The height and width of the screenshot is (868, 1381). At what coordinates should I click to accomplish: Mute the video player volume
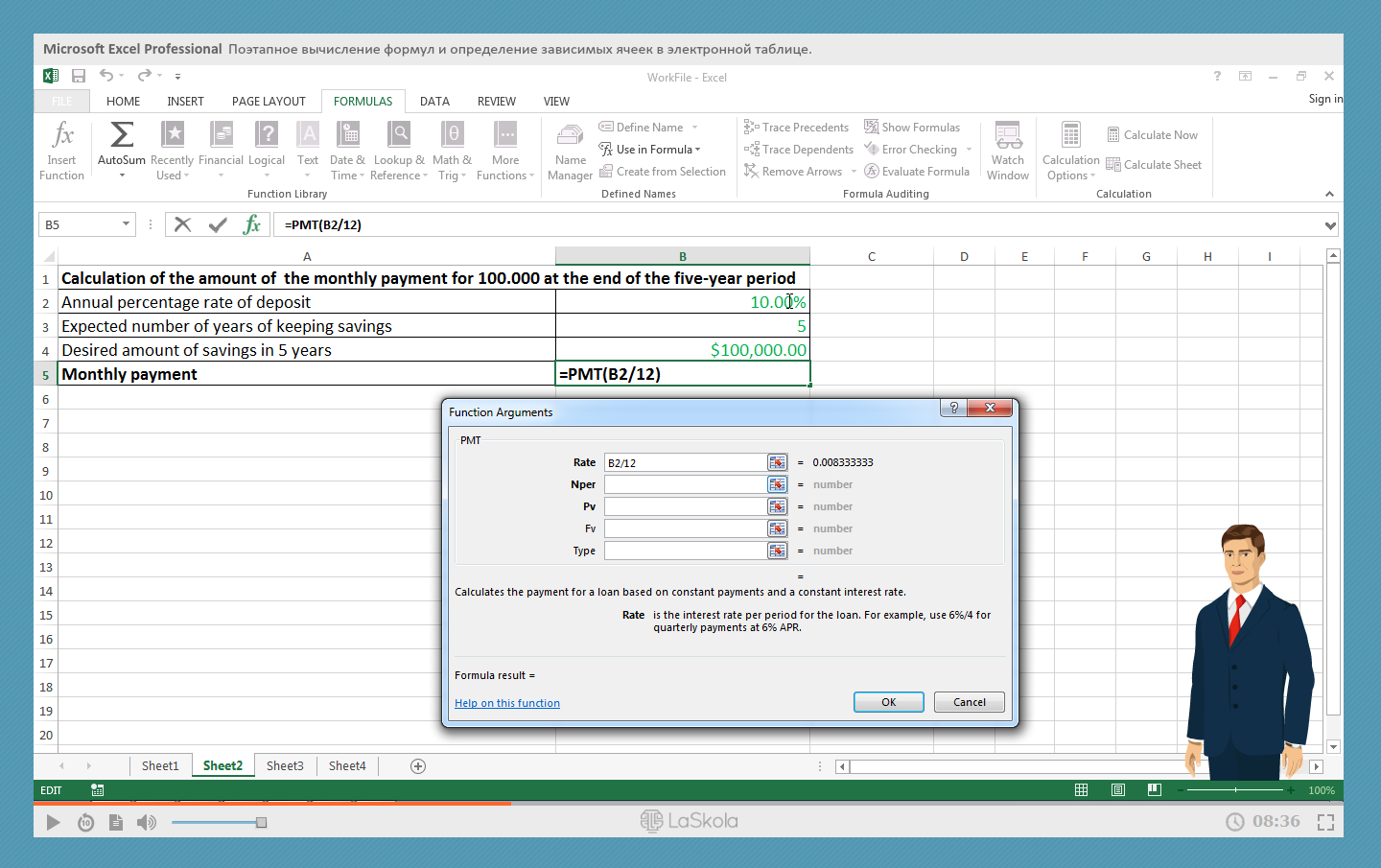pos(146,822)
